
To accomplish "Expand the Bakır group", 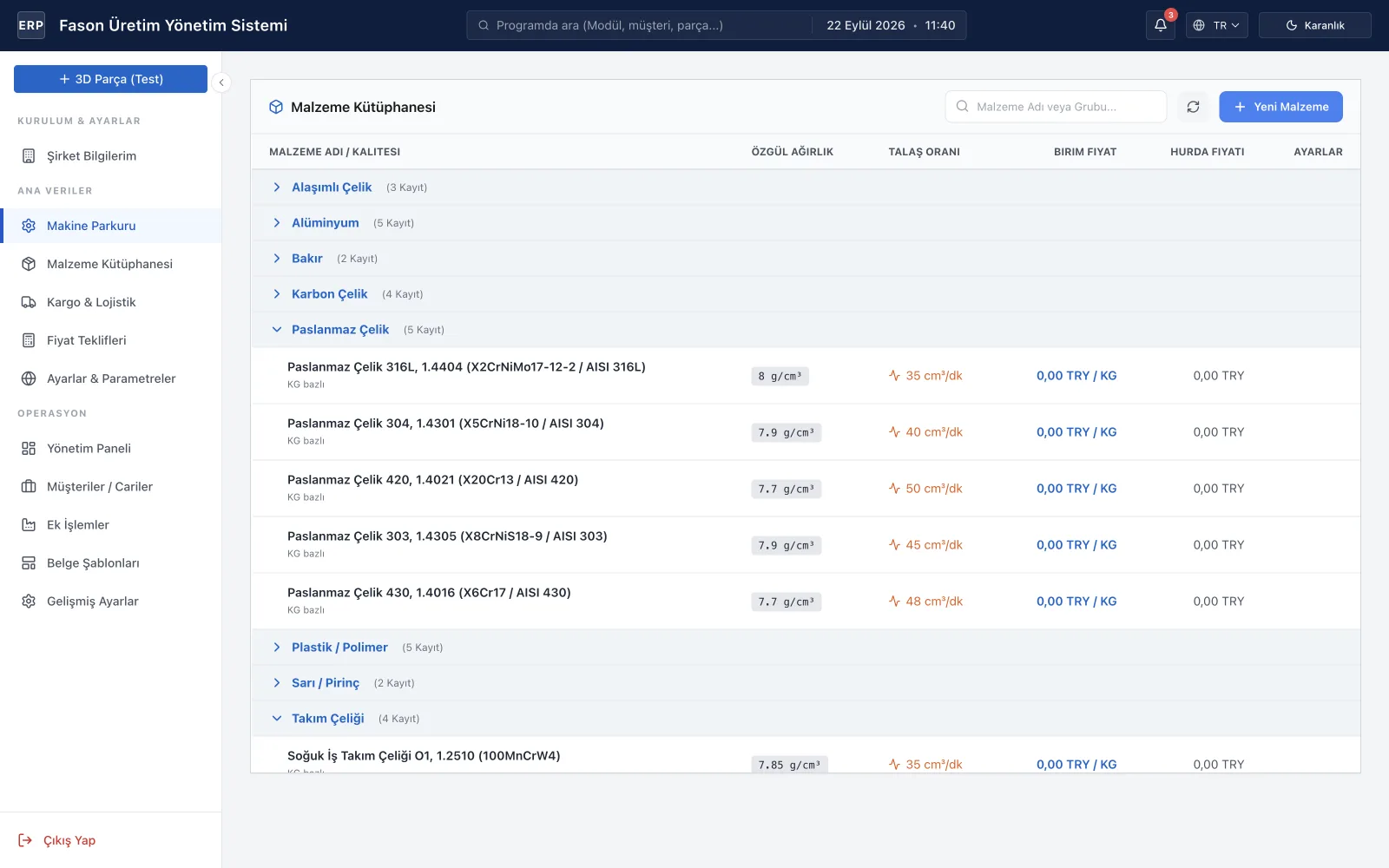I will tap(277, 259).
